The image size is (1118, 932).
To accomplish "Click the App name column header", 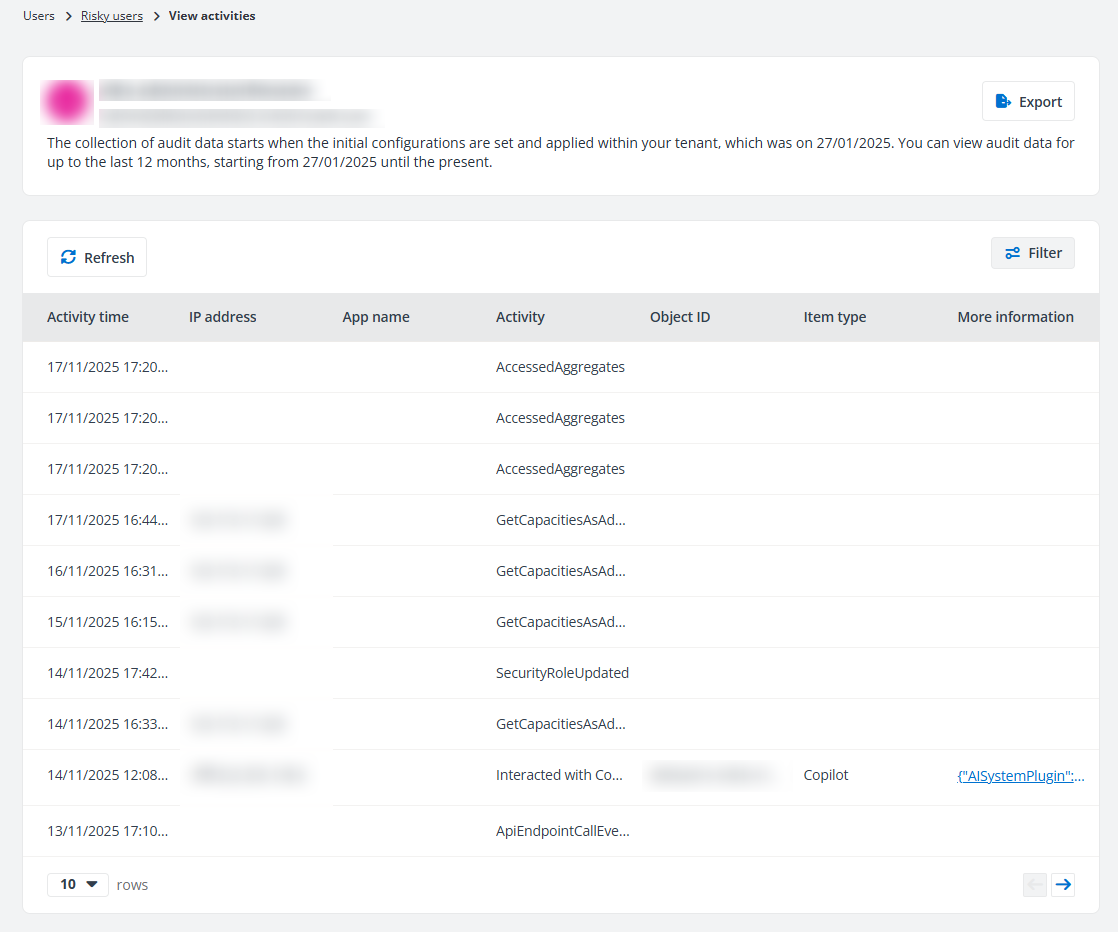I will pos(376,317).
